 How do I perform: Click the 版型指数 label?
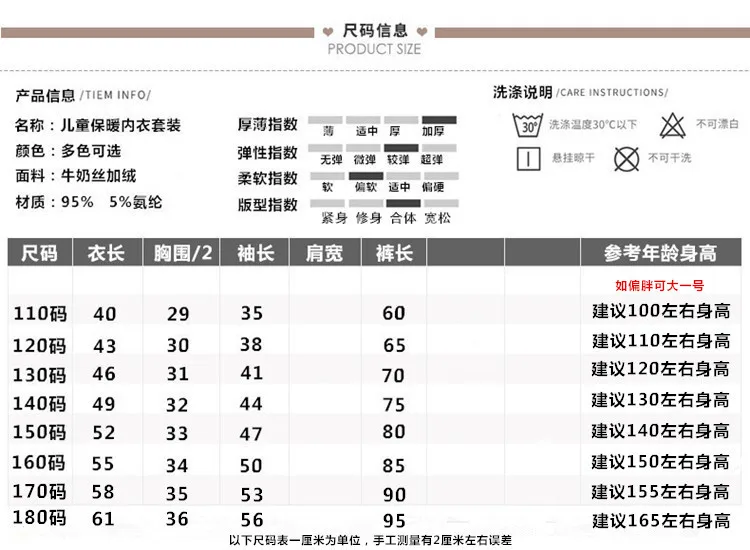coord(268,205)
